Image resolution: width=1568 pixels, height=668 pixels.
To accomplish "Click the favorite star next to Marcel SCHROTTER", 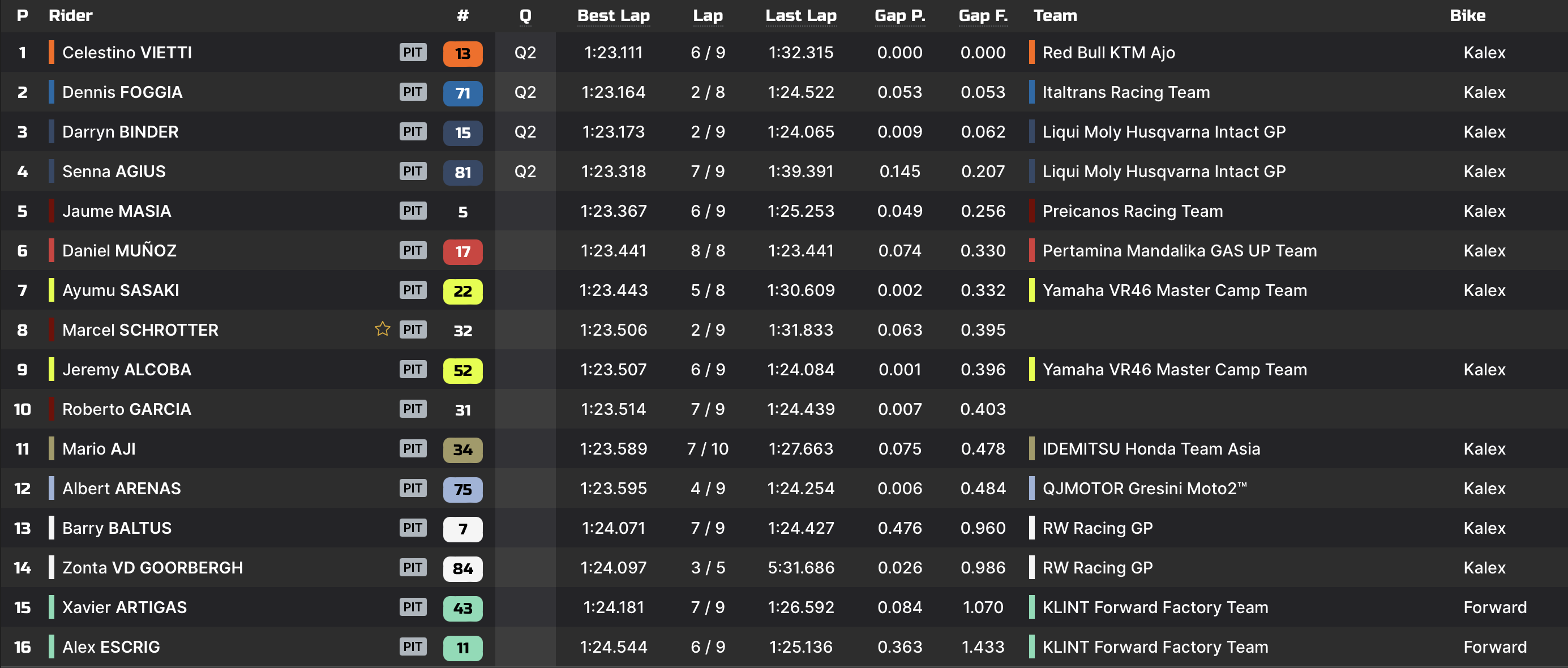I will [382, 329].
